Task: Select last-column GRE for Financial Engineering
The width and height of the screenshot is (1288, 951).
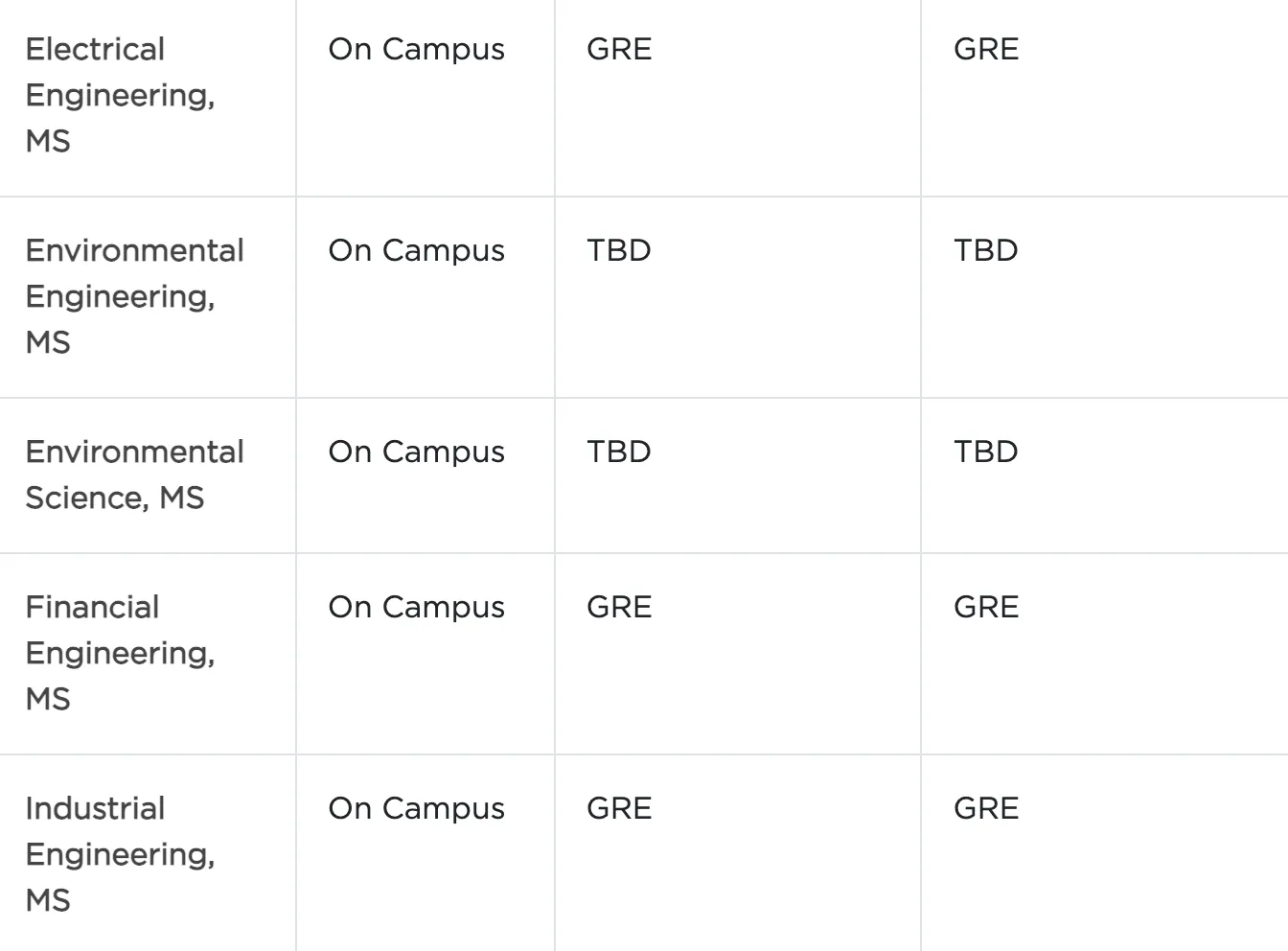Action: (986, 607)
